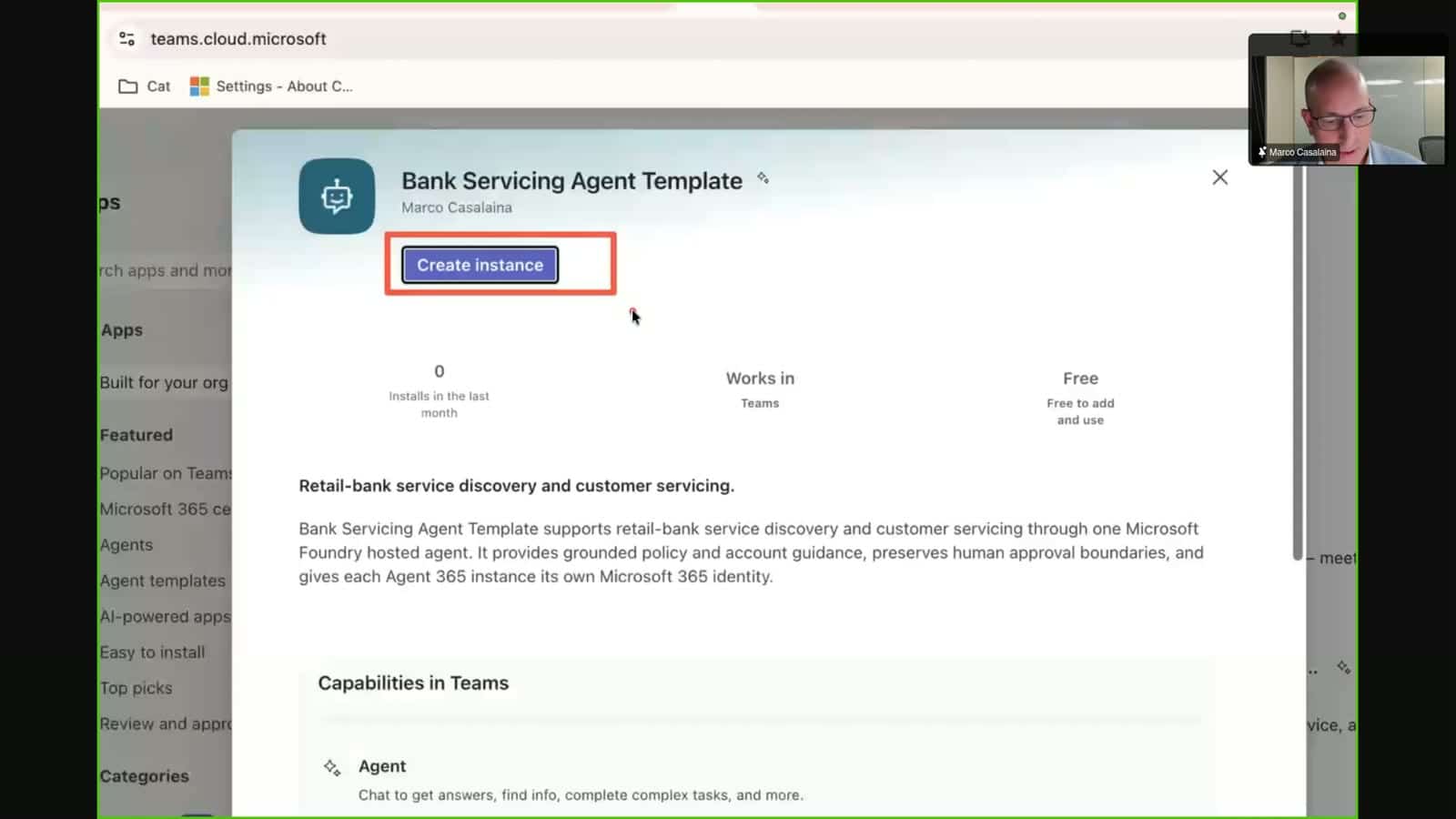1456x819 pixels.
Task: Open the Cat bookmarks folder
Action: point(145,86)
